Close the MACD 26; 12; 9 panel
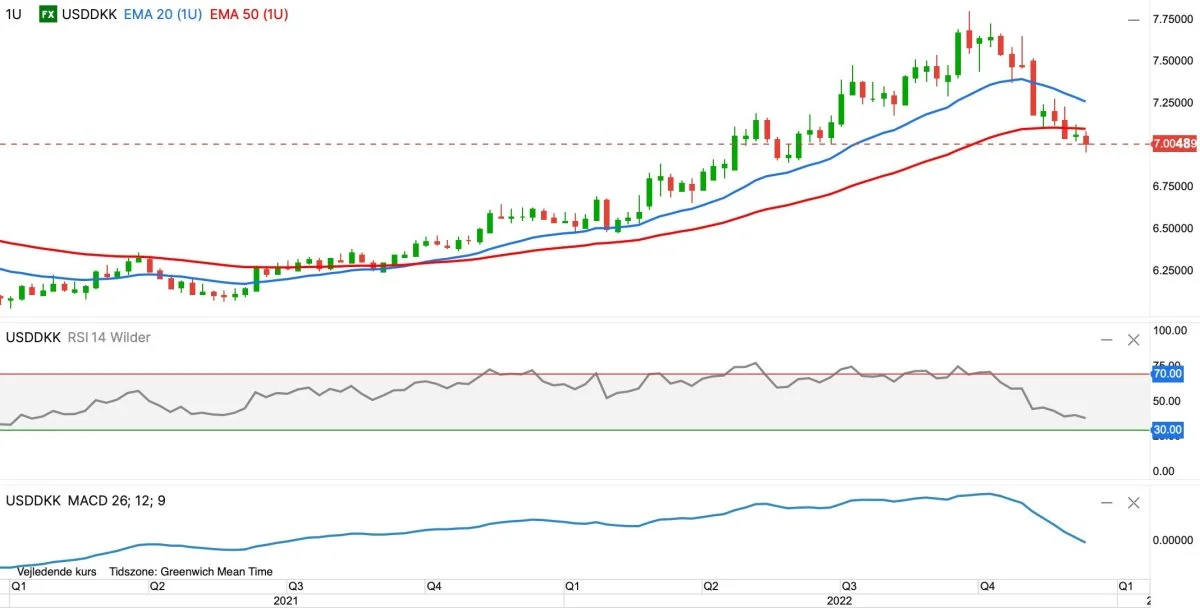1200x608 pixels. click(x=1133, y=503)
